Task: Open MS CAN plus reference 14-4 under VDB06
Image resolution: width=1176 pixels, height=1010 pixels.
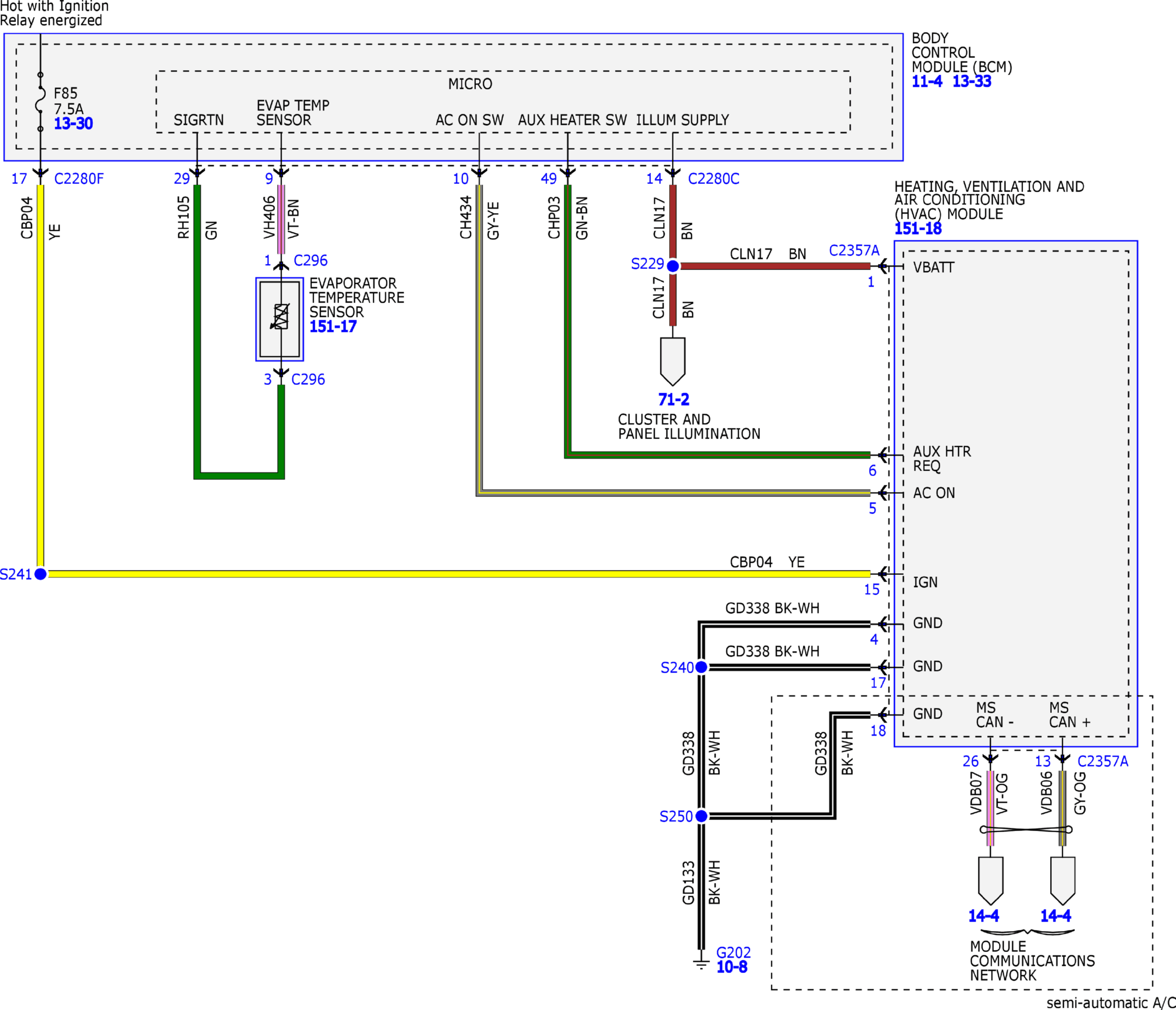Action: 1056,916
